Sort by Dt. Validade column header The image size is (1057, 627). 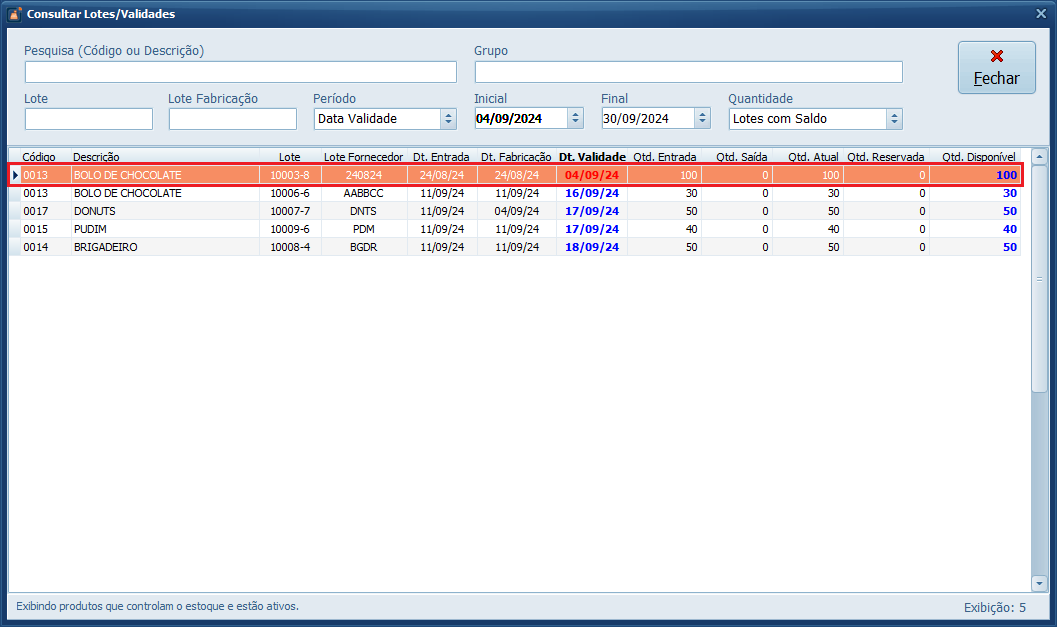point(592,157)
